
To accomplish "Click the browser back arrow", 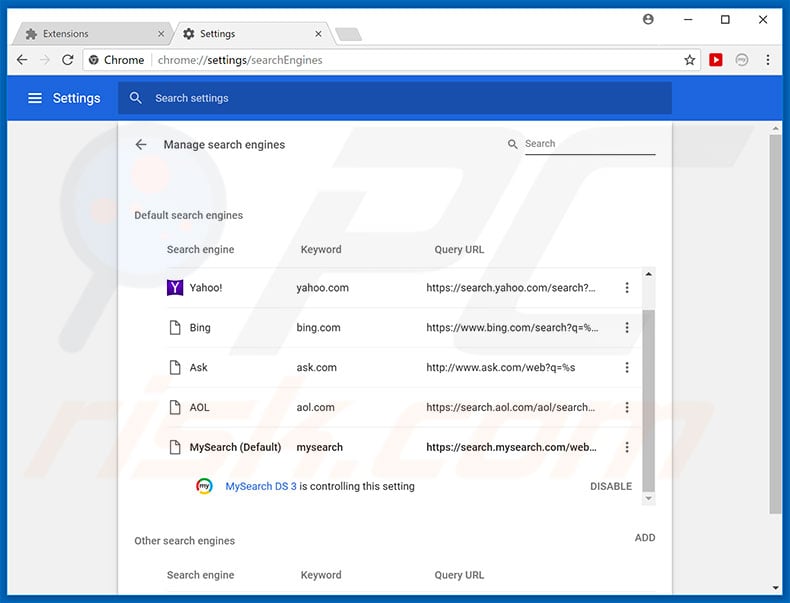I will [22, 60].
